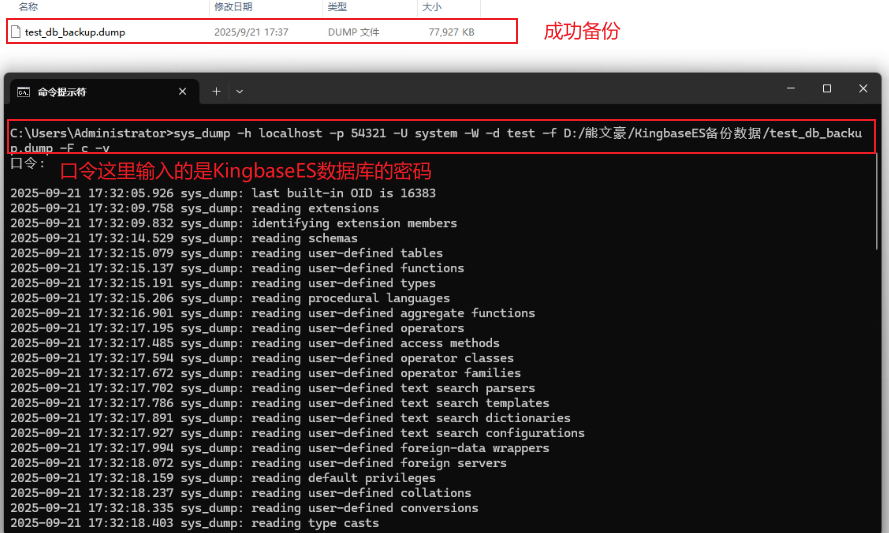Screen dimensions: 889x533
Task: Click the 'identifying extension members' line
Action: [233, 223]
